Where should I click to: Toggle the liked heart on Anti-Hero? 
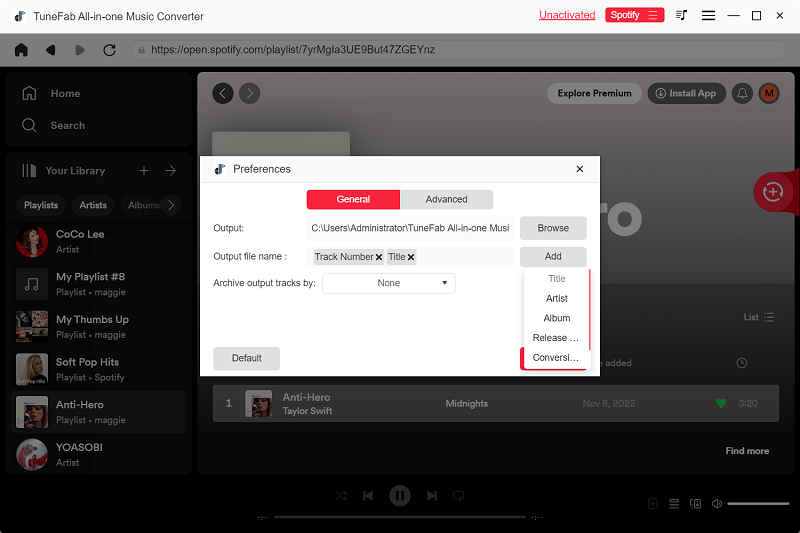pyautogui.click(x=720, y=404)
